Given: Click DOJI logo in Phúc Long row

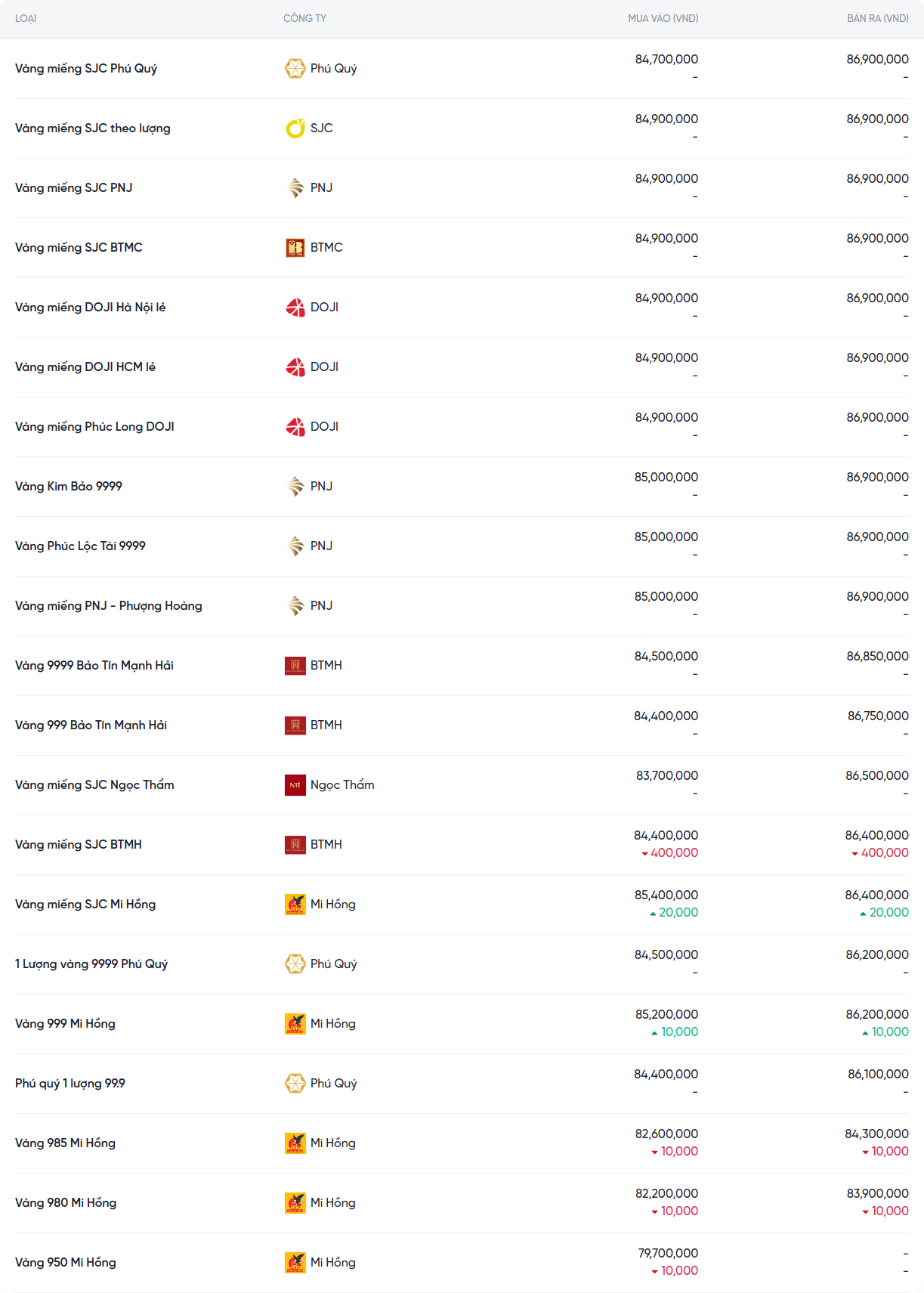Looking at the screenshot, I should (x=295, y=426).
